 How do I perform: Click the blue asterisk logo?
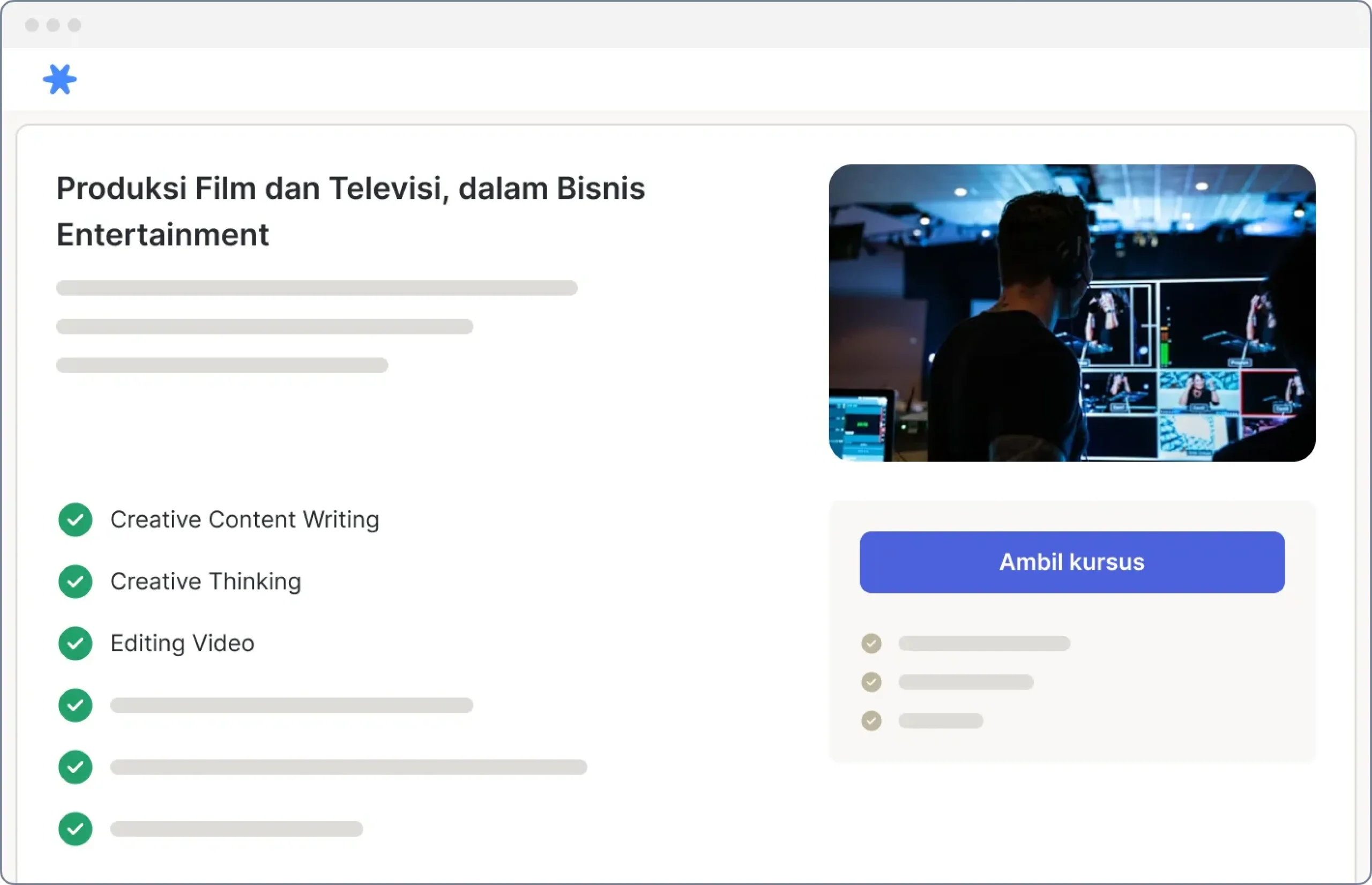click(x=59, y=79)
